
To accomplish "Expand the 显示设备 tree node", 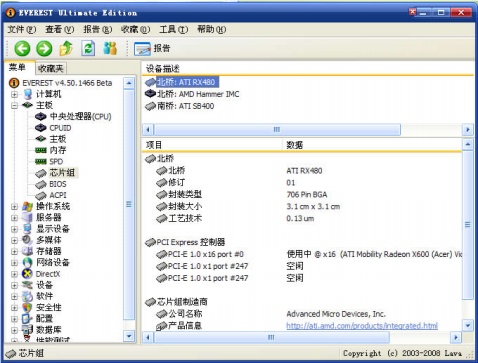I will pos(14,229).
